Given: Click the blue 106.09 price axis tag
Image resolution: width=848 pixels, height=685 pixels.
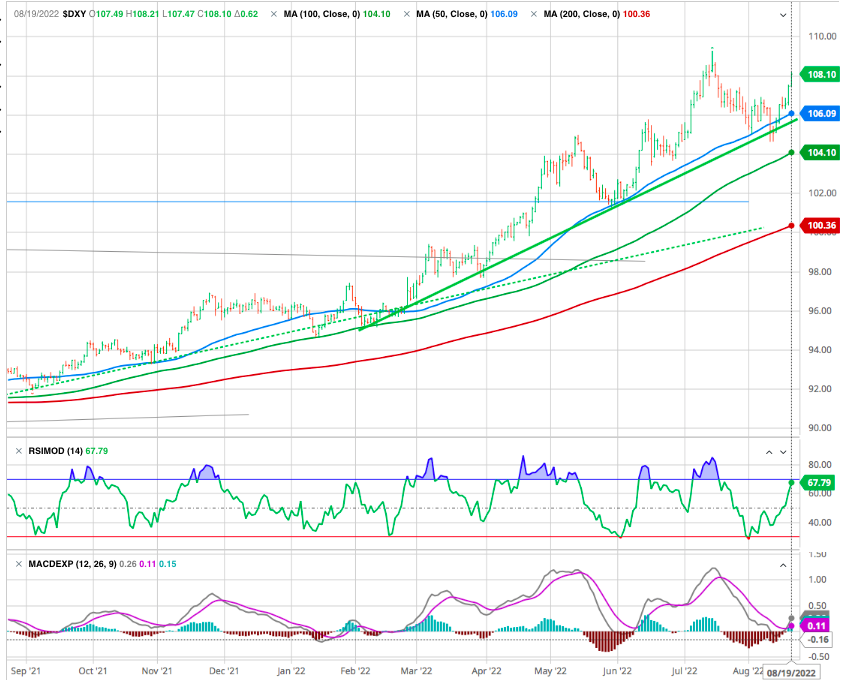Looking at the screenshot, I should [x=820, y=114].
